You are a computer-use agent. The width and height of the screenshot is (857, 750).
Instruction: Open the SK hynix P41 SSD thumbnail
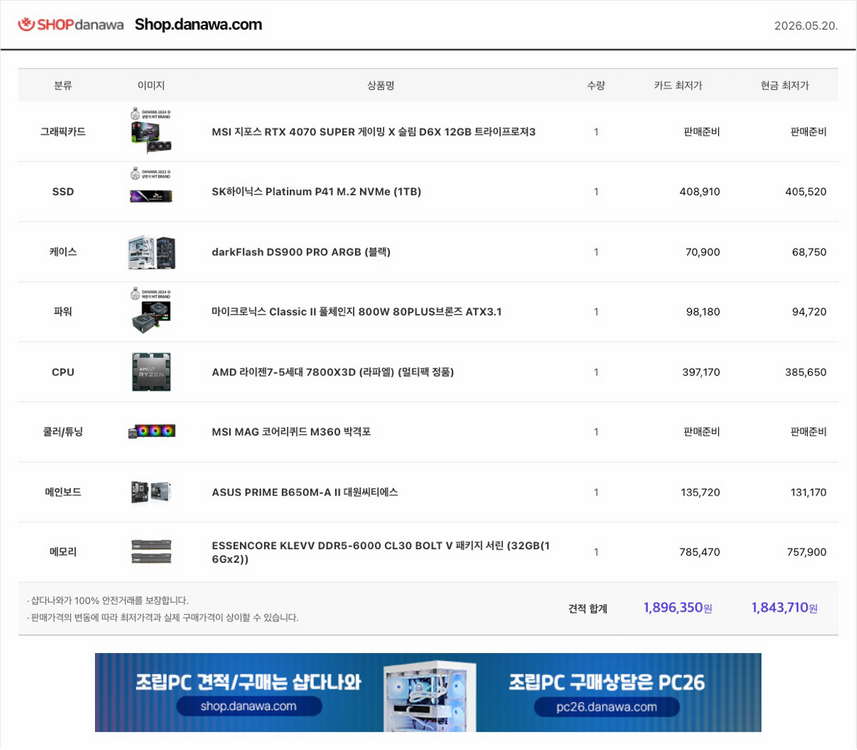coord(151,186)
